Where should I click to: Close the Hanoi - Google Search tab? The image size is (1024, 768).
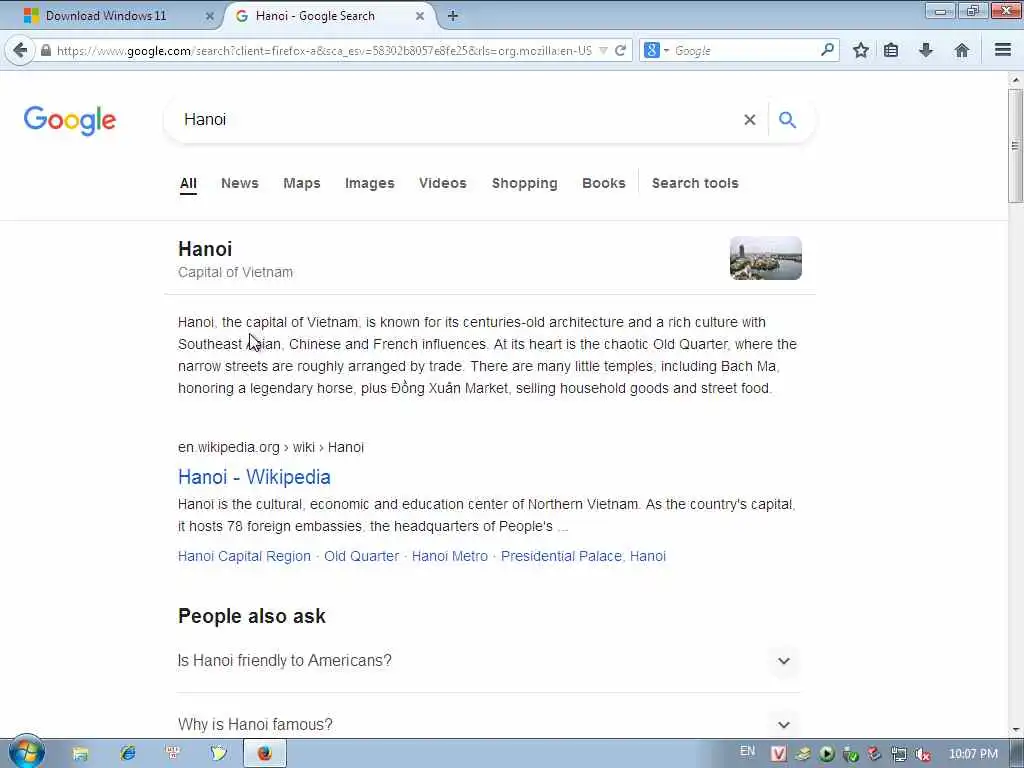[420, 16]
